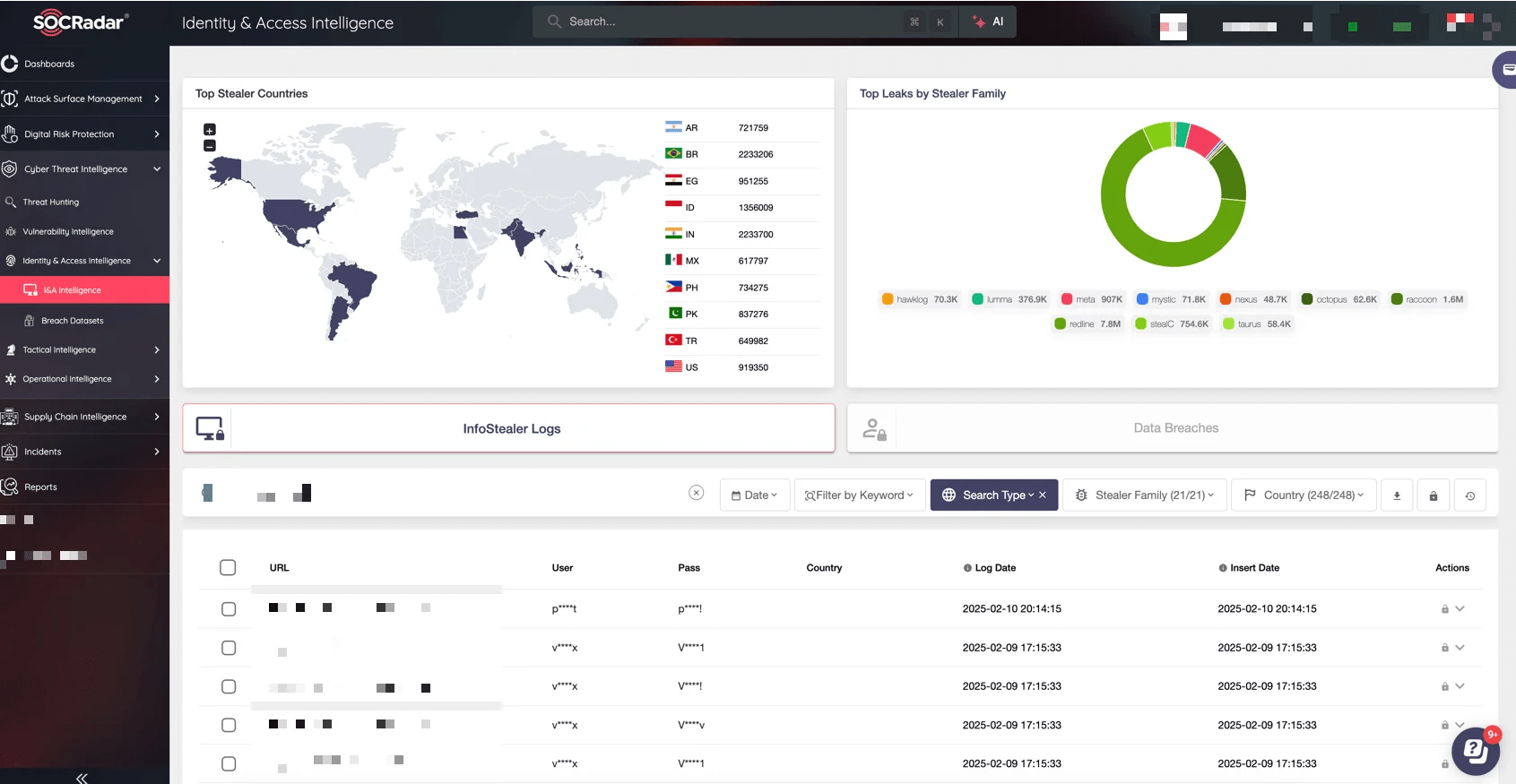Click the Operational Intelligence gear icon
The image size is (1516, 784).
coord(11,379)
